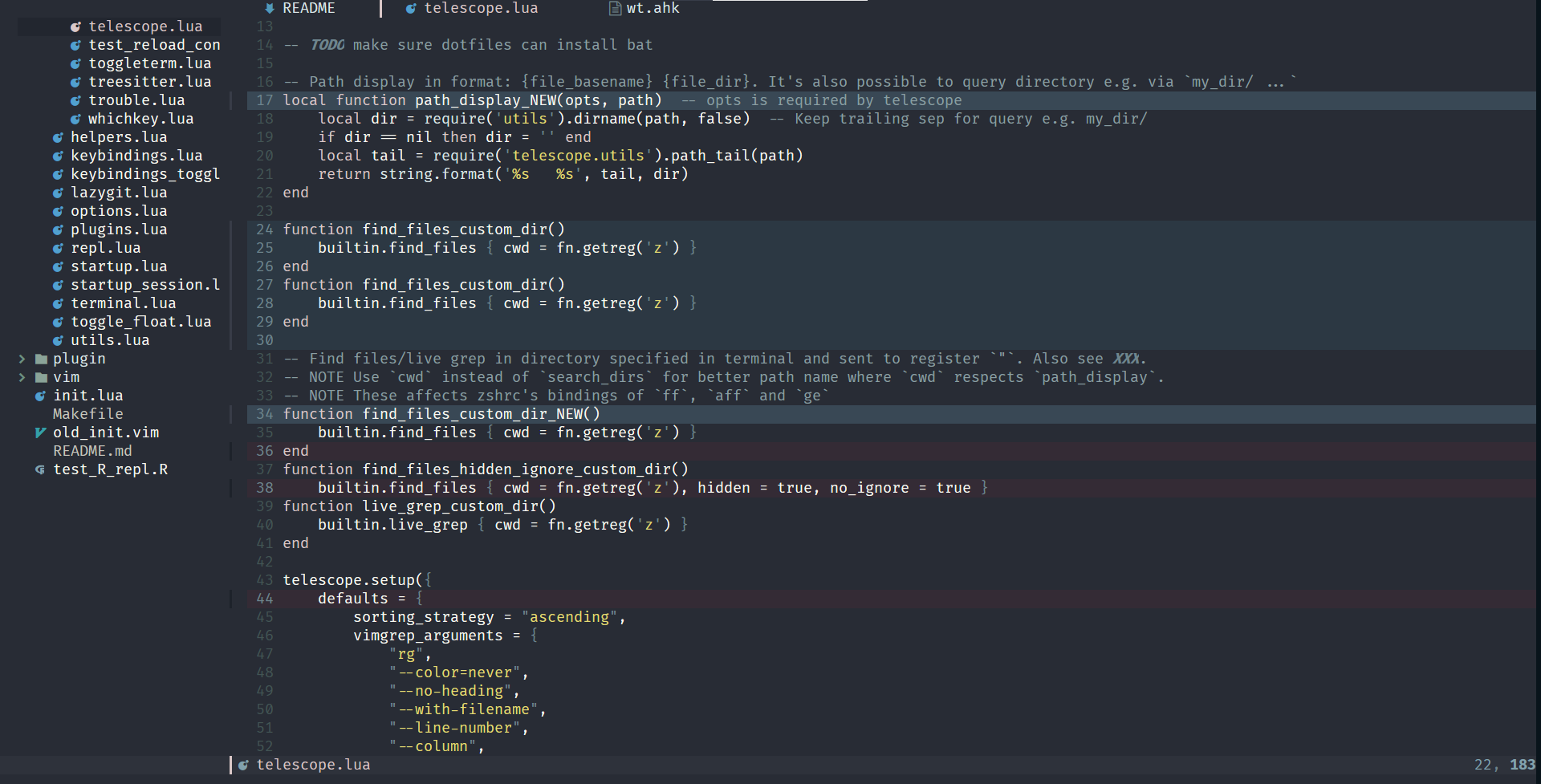Click the Lua icon beside startup.lua

point(58,266)
